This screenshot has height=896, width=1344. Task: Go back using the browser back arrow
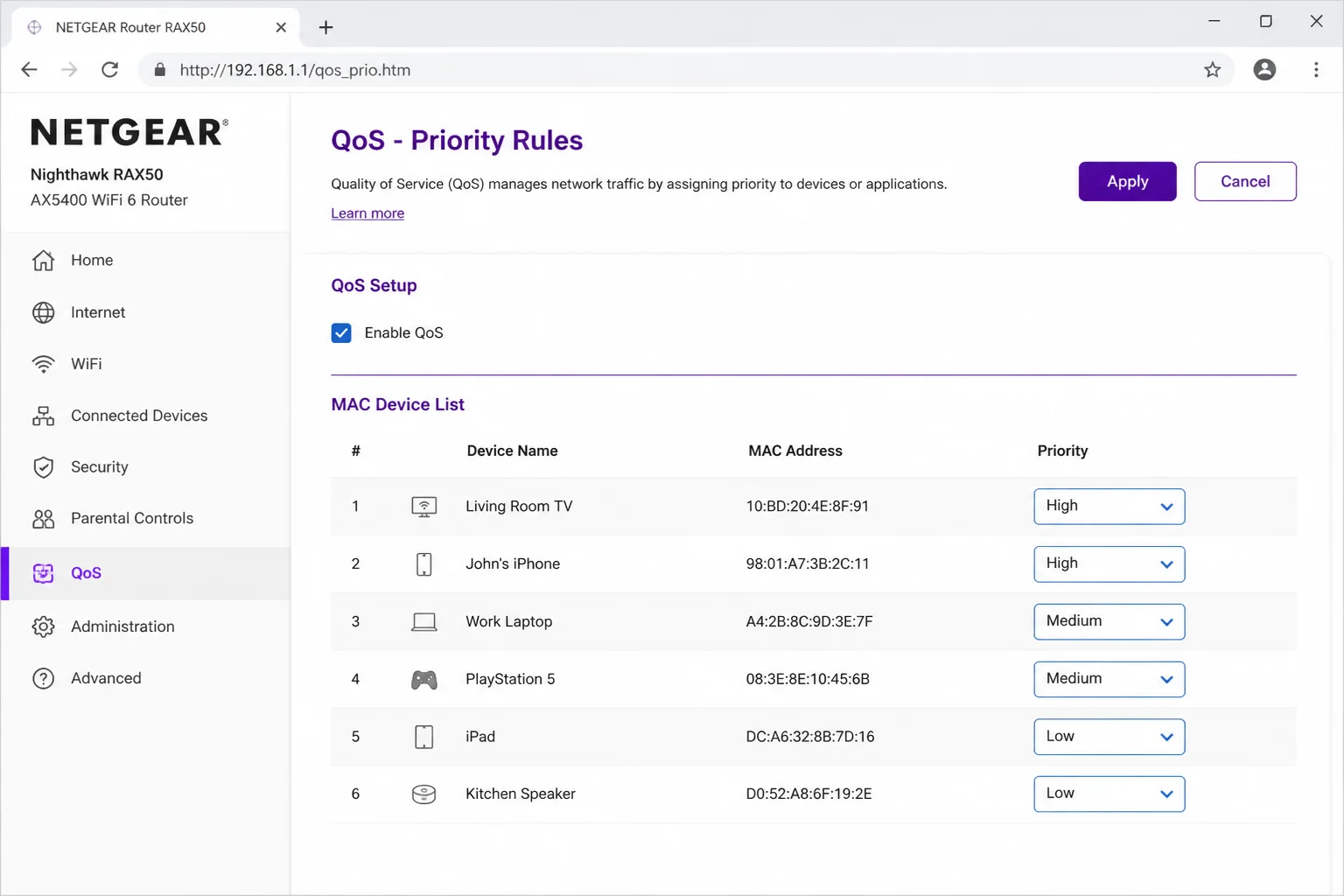pyautogui.click(x=29, y=70)
